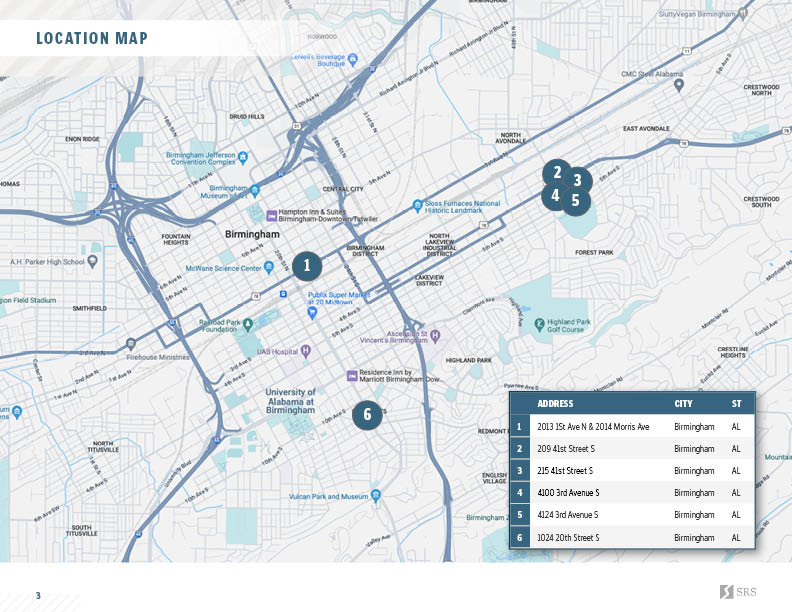Click the Publix Super Market shopping pin
Screen dimensions: 792x612
click(x=312, y=313)
